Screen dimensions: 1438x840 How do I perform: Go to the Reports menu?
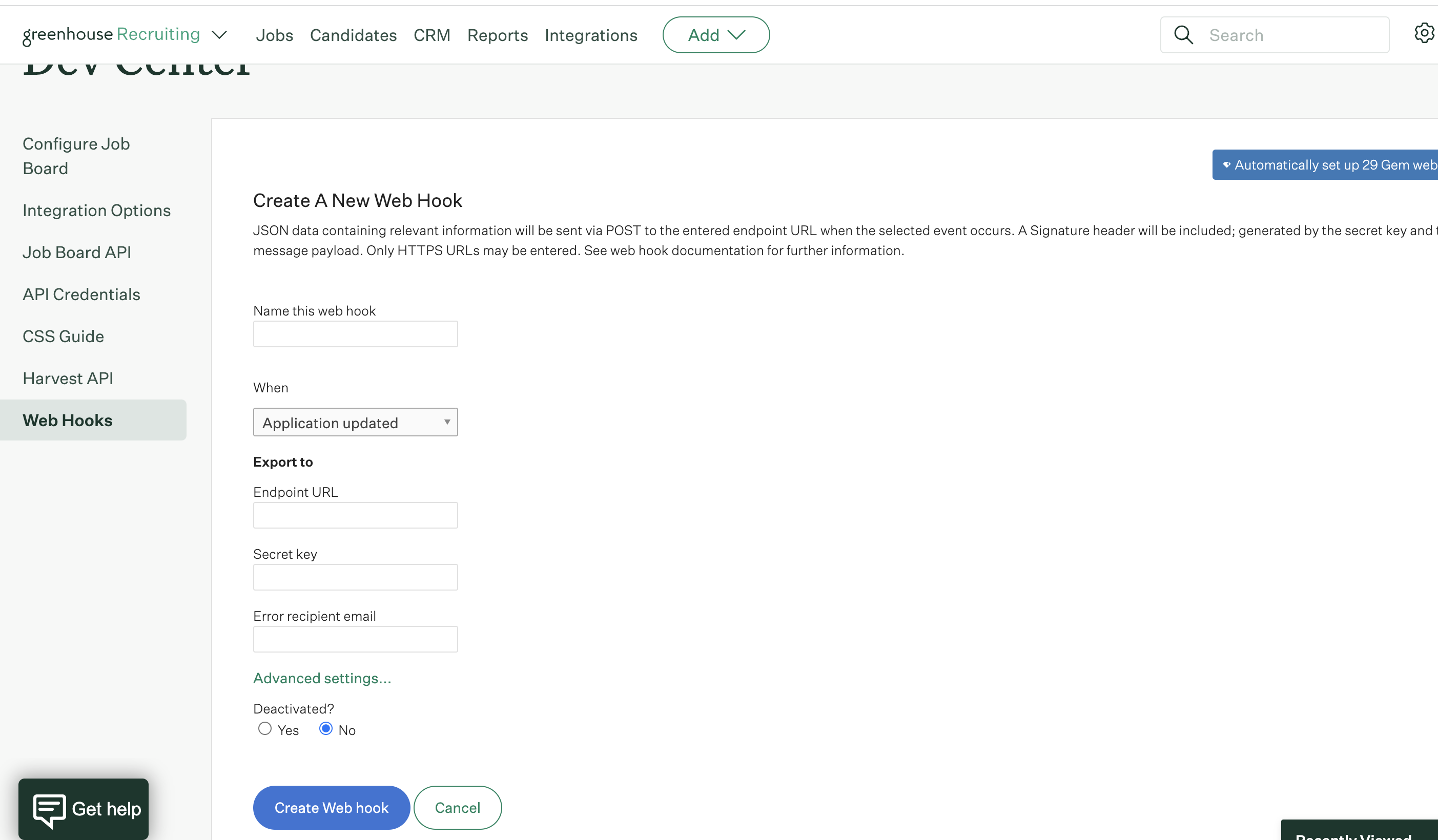click(497, 35)
